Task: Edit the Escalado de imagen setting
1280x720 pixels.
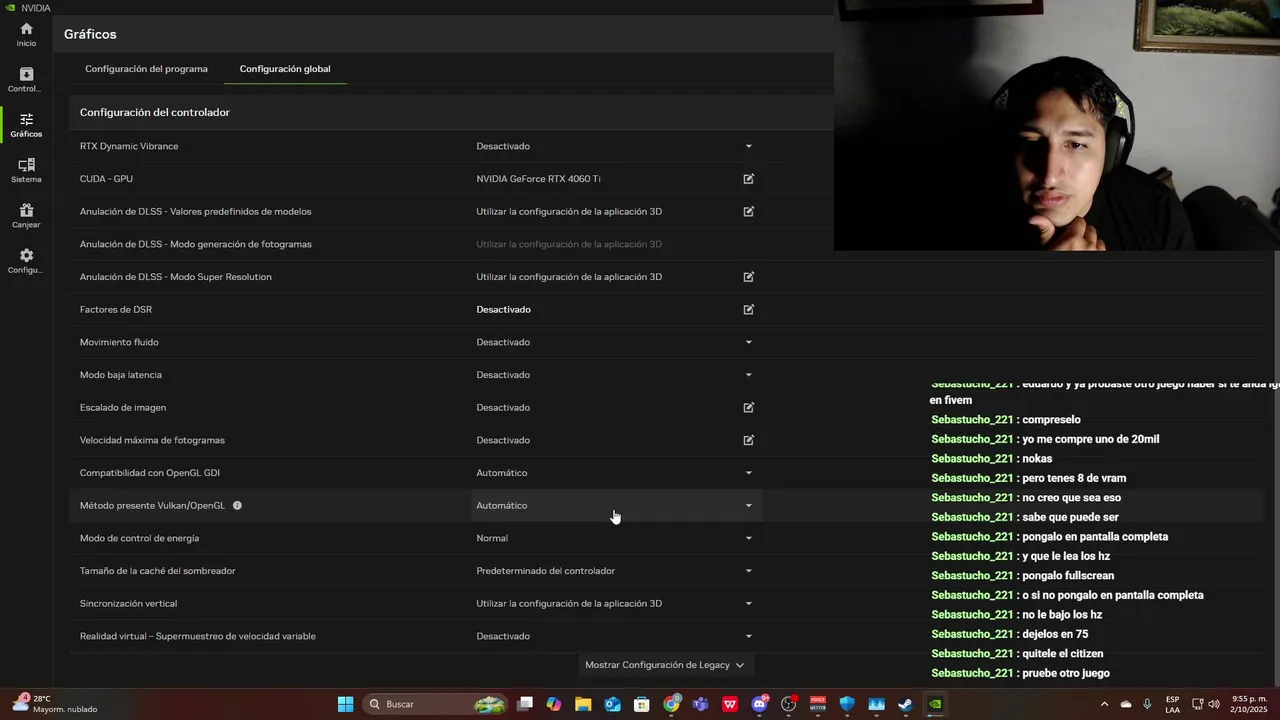Action: point(748,408)
